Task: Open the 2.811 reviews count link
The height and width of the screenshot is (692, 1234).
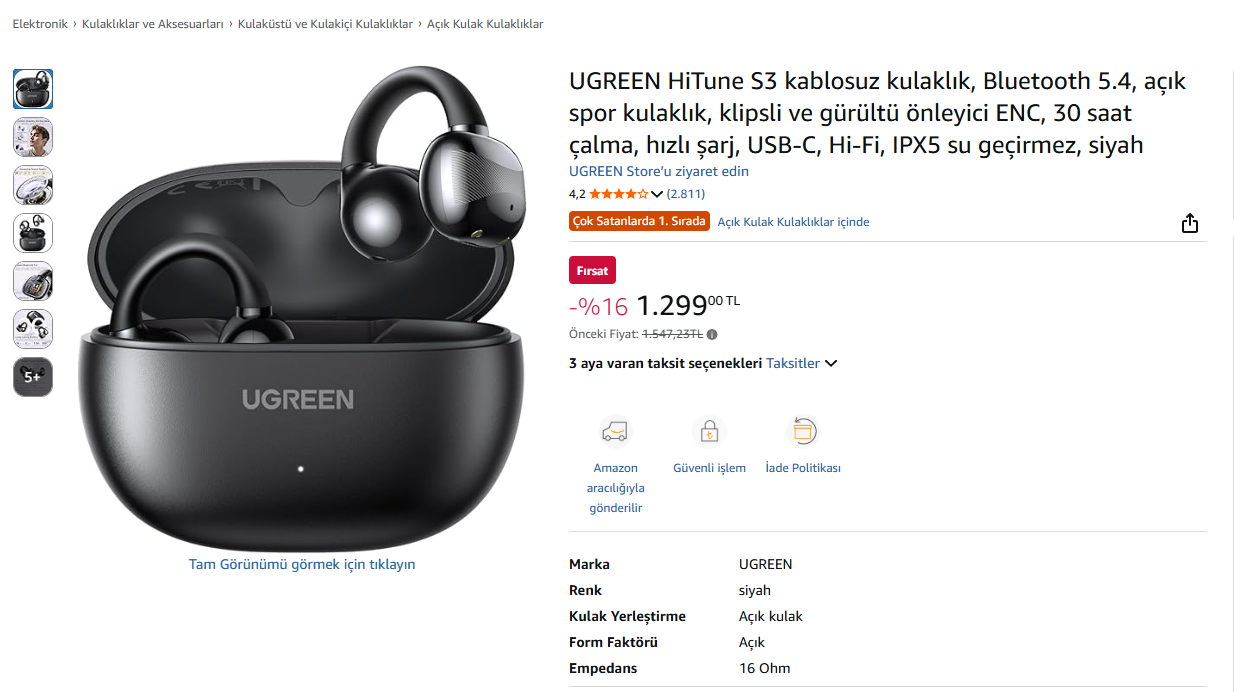Action: click(x=686, y=194)
